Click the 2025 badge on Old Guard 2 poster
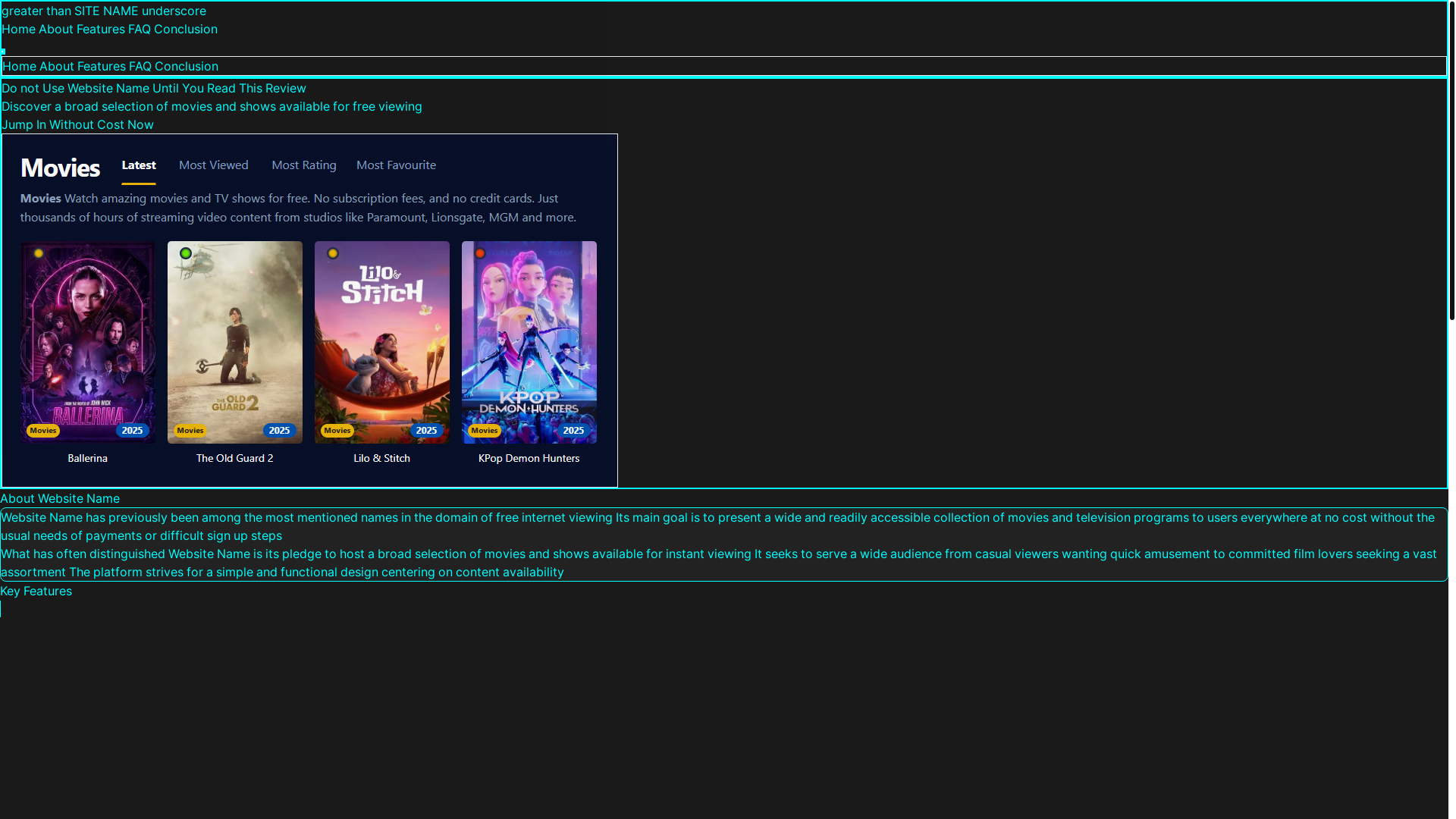Screen dimensions: 1456x819 coord(280,431)
